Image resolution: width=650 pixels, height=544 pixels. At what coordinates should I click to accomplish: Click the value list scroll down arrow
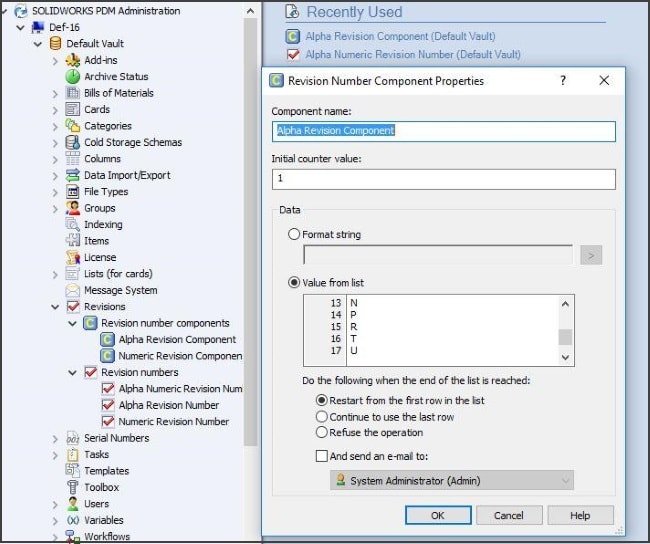coord(565,357)
